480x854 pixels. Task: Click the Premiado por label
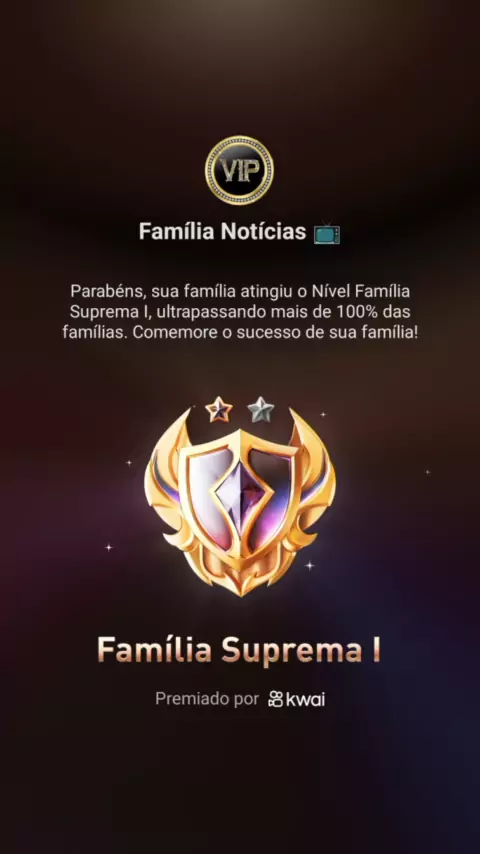[x=207, y=699]
